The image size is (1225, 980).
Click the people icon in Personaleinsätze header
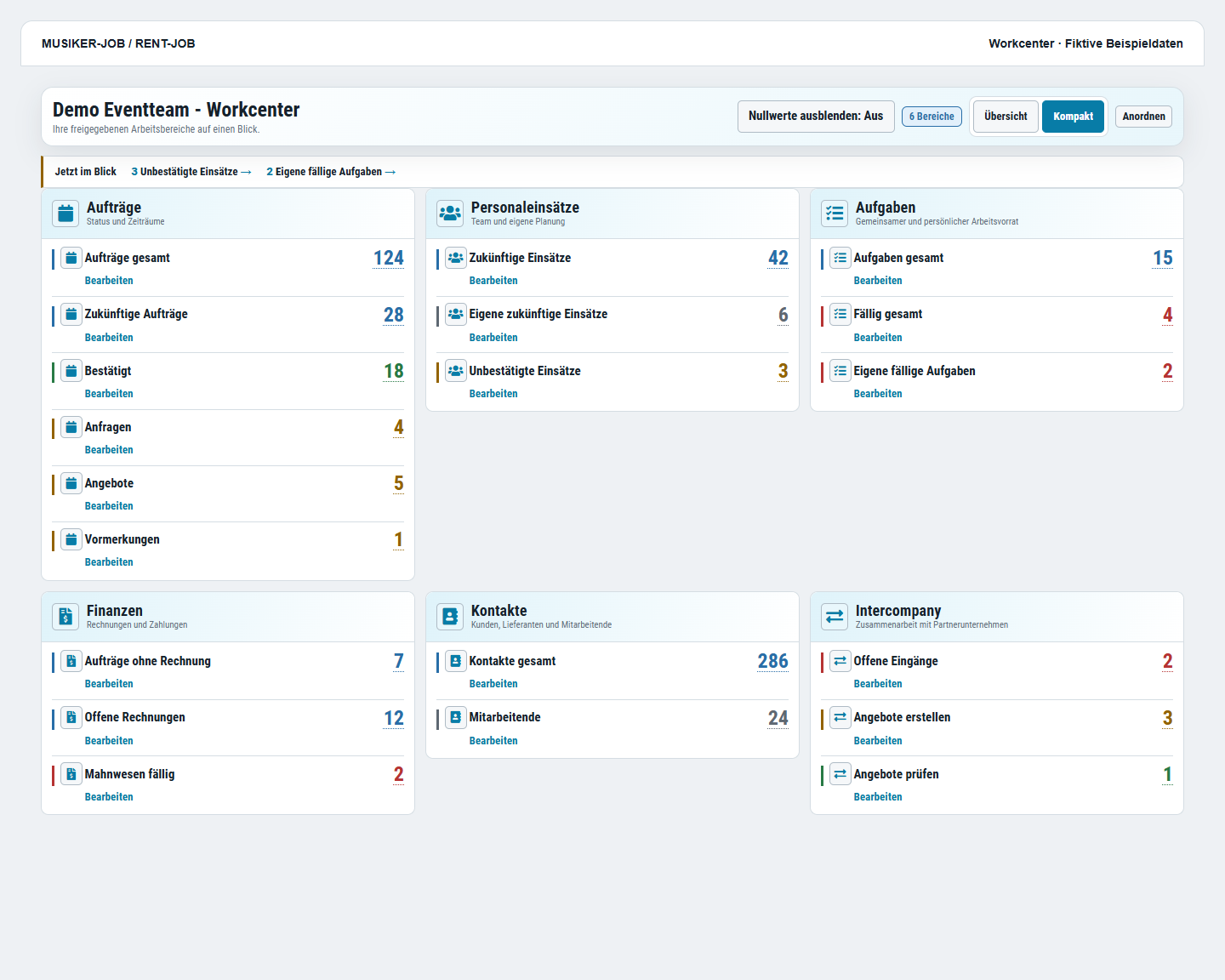click(450, 214)
